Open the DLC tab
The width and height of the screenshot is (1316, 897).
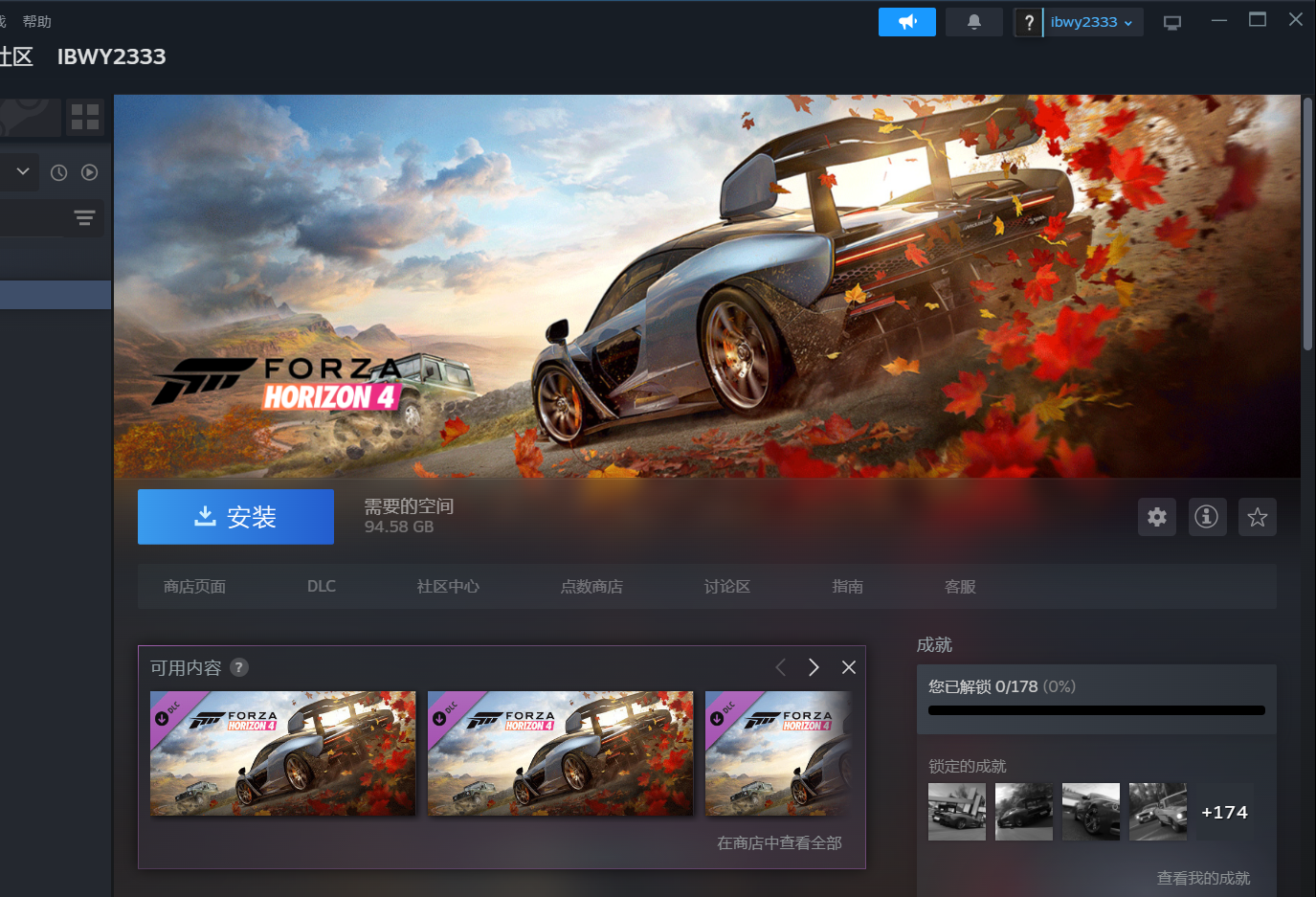(322, 586)
